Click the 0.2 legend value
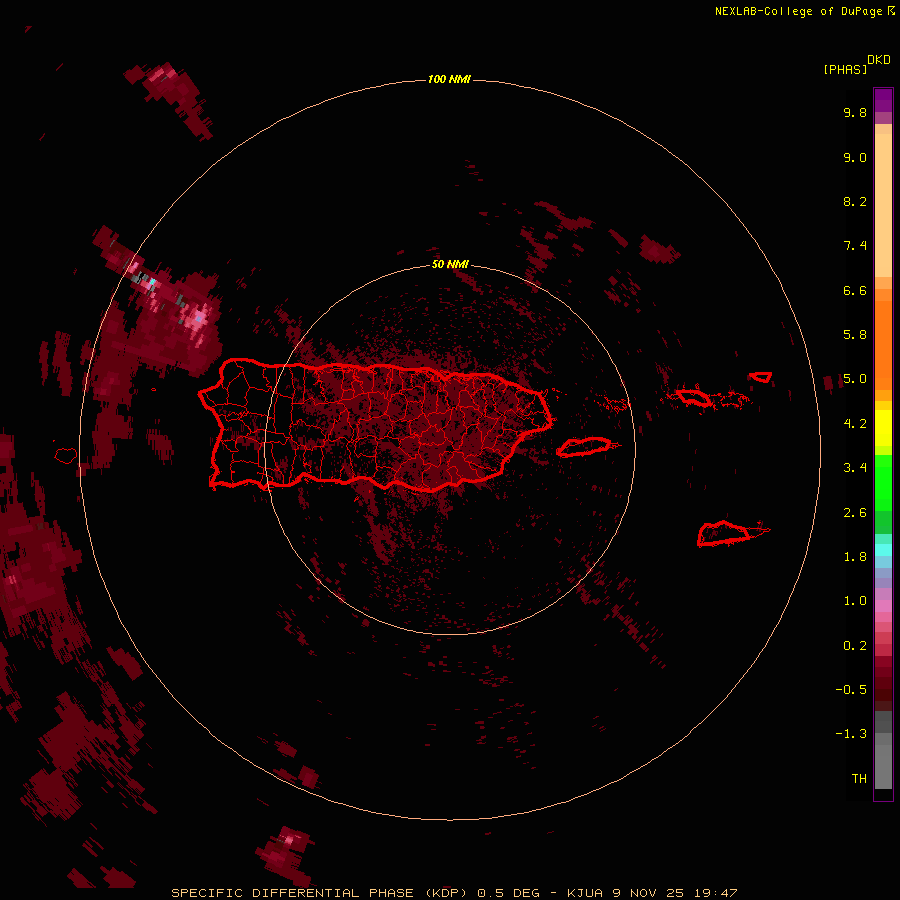Screen dimensions: 900x900 click(855, 646)
